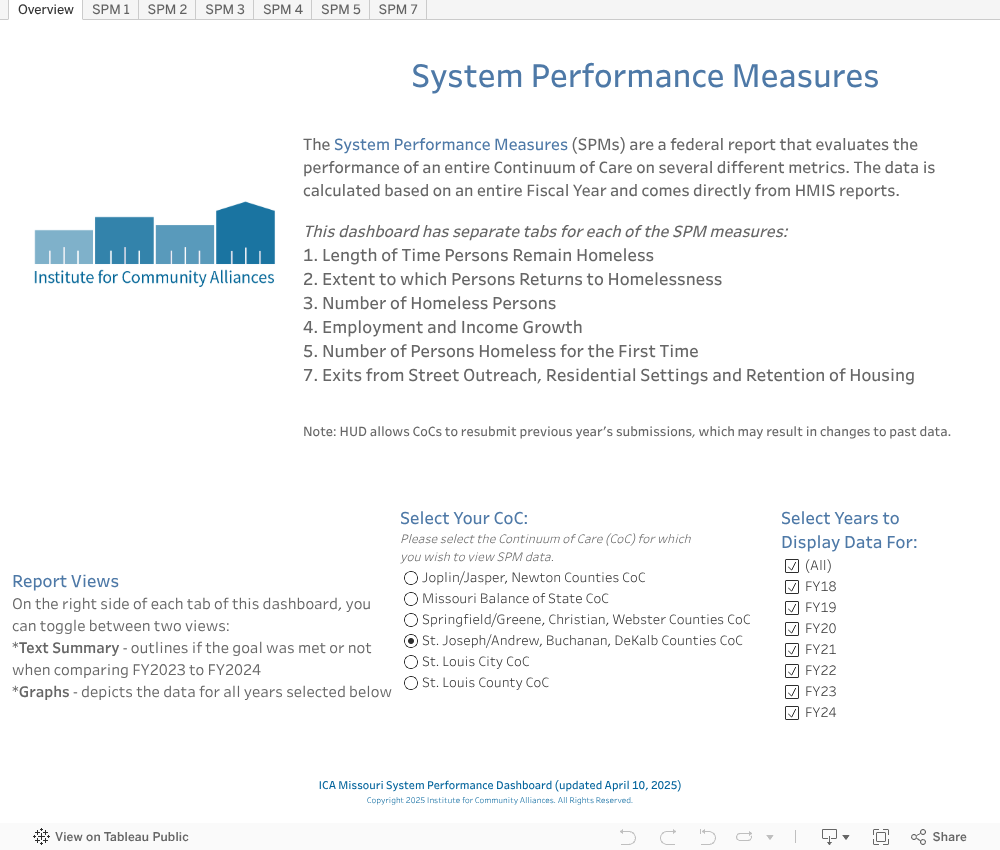The height and width of the screenshot is (850, 1000).
Task: Click the Replay animation icon
Action: [745, 837]
